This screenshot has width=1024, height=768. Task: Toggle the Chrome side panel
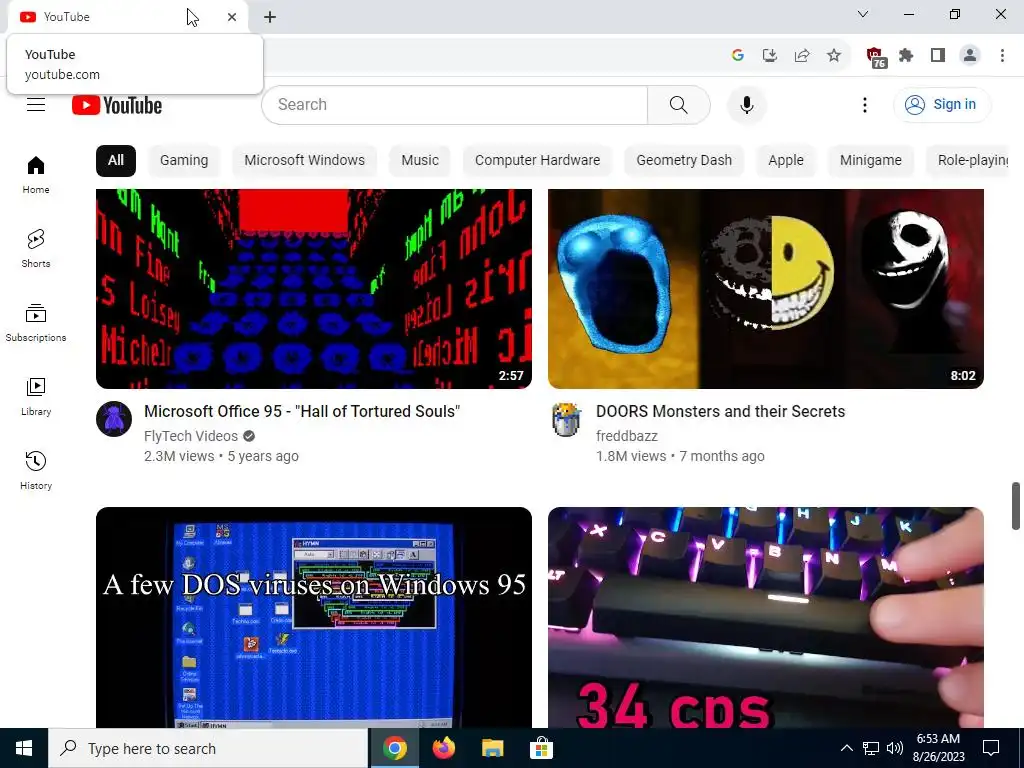(938, 56)
